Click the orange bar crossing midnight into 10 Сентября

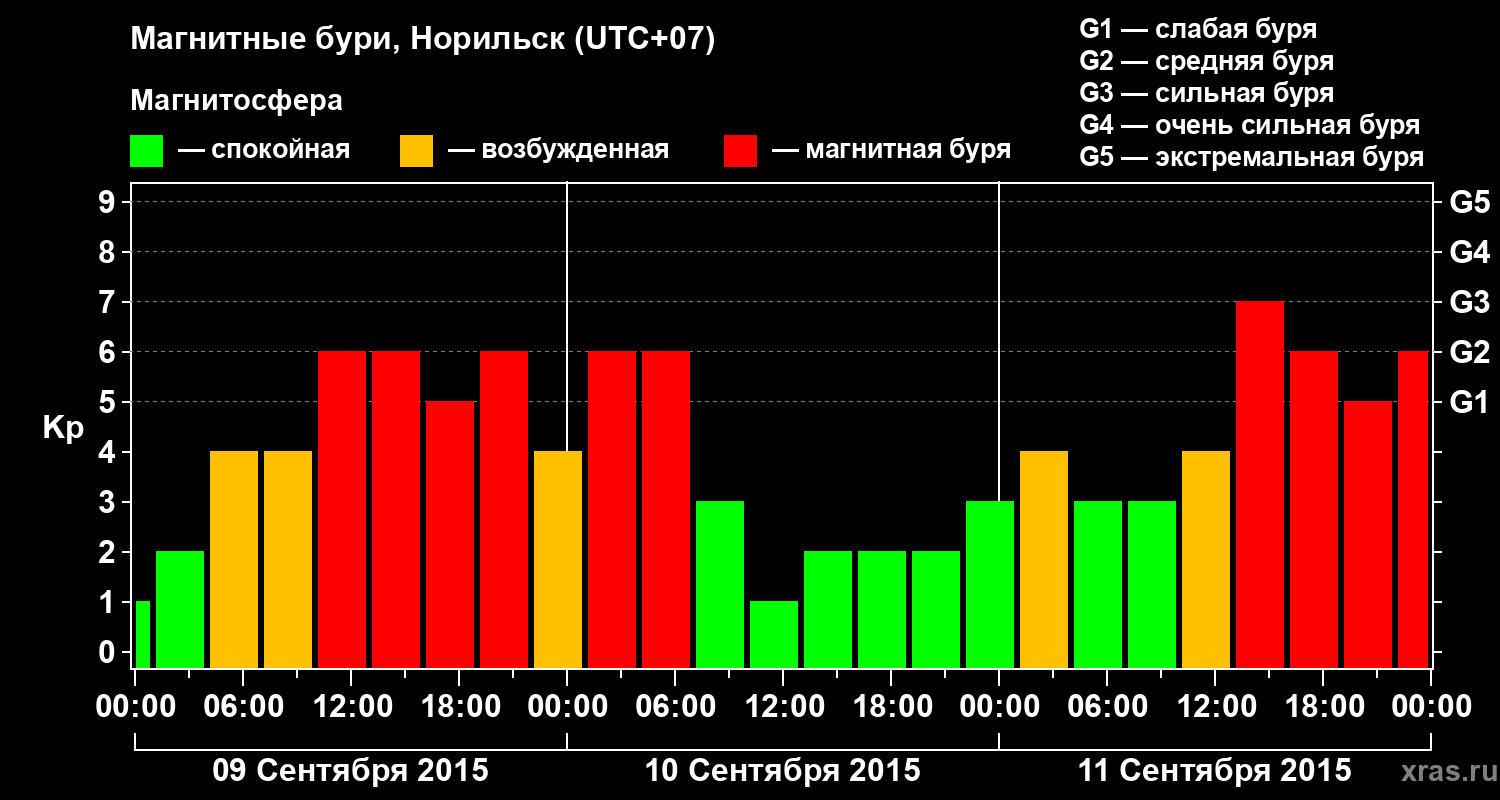558,559
